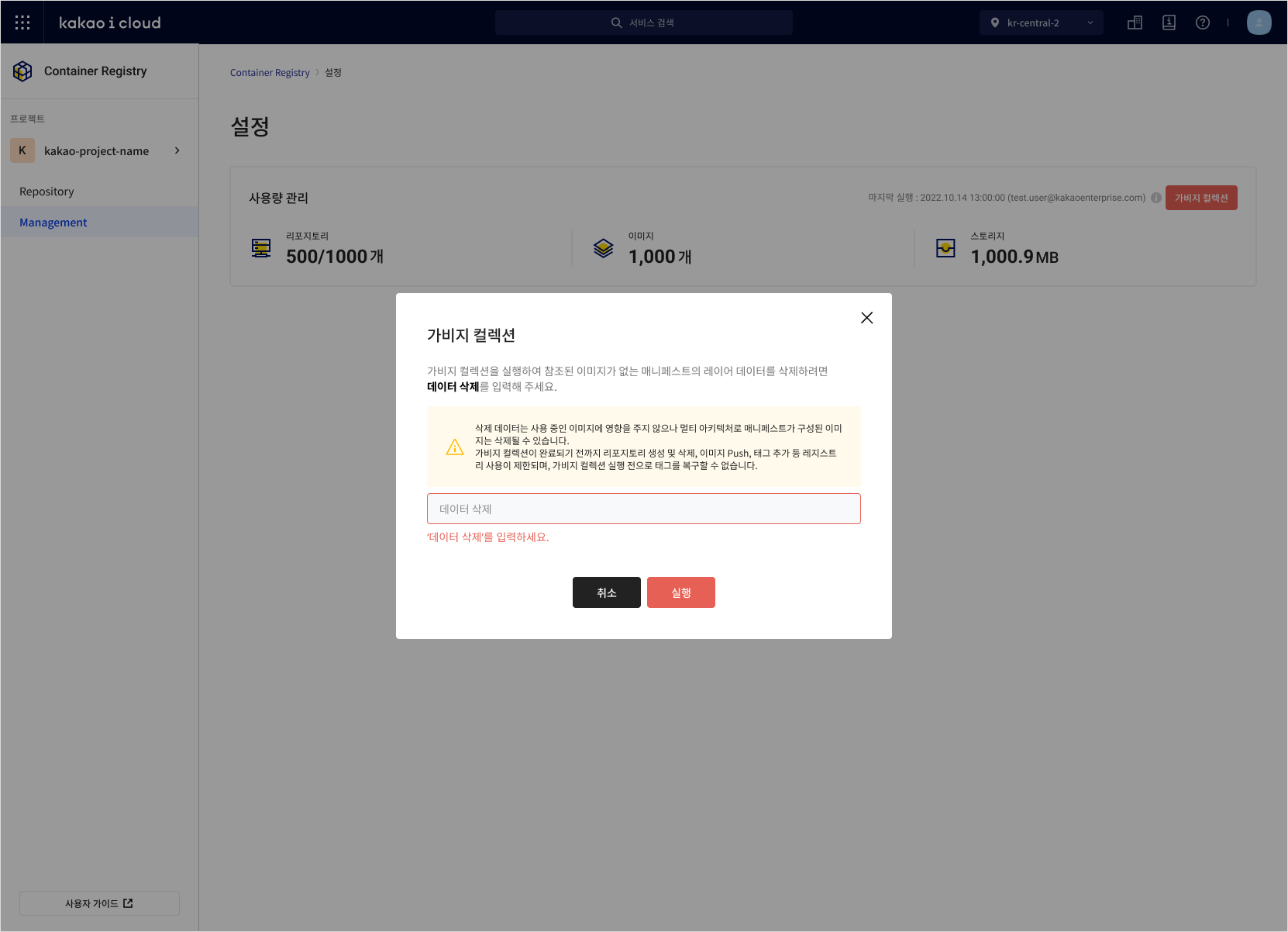
Task: Open the apps grid launcher icon
Action: (x=22, y=22)
